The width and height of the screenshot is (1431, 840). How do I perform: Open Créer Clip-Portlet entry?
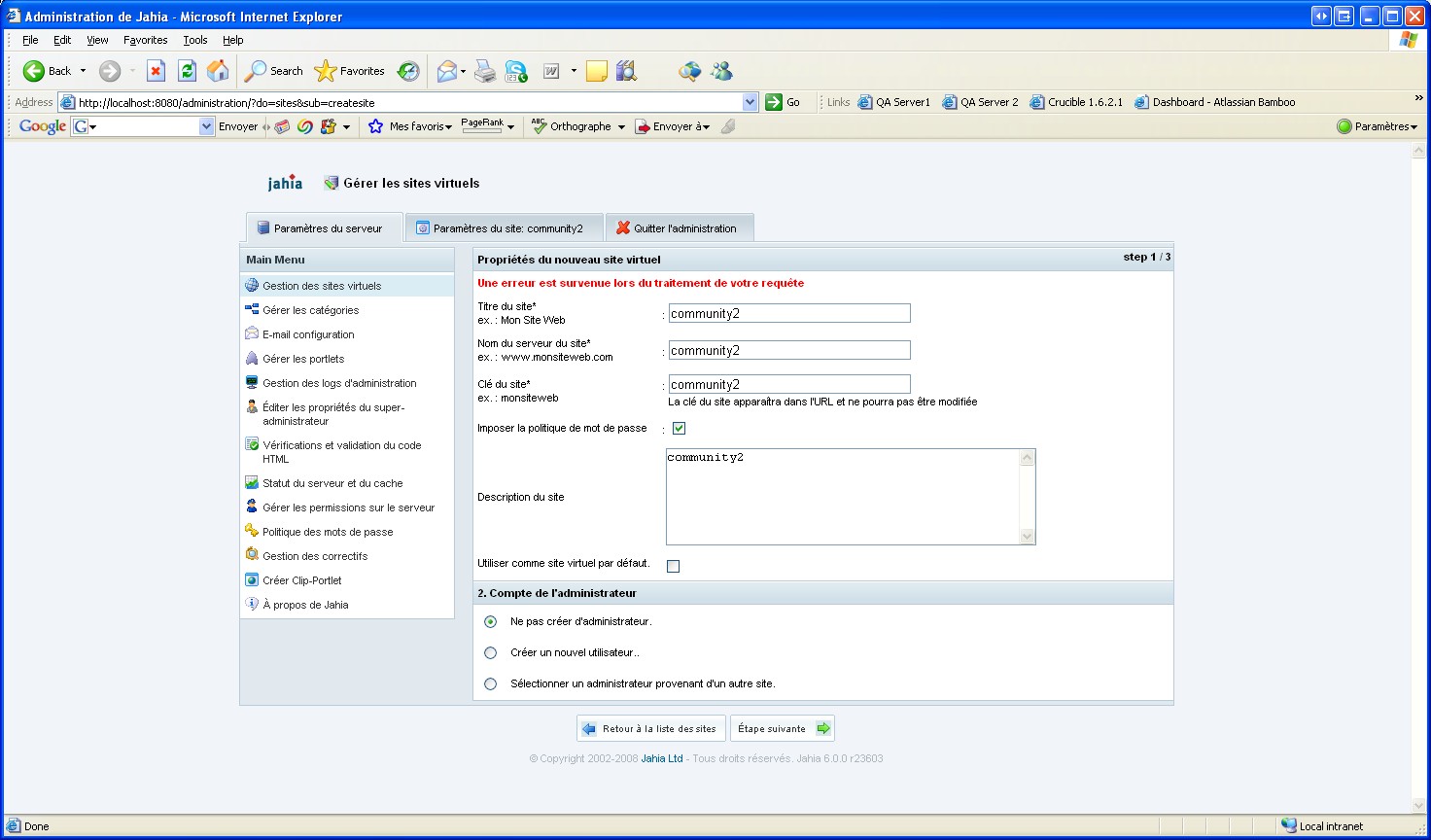click(302, 580)
